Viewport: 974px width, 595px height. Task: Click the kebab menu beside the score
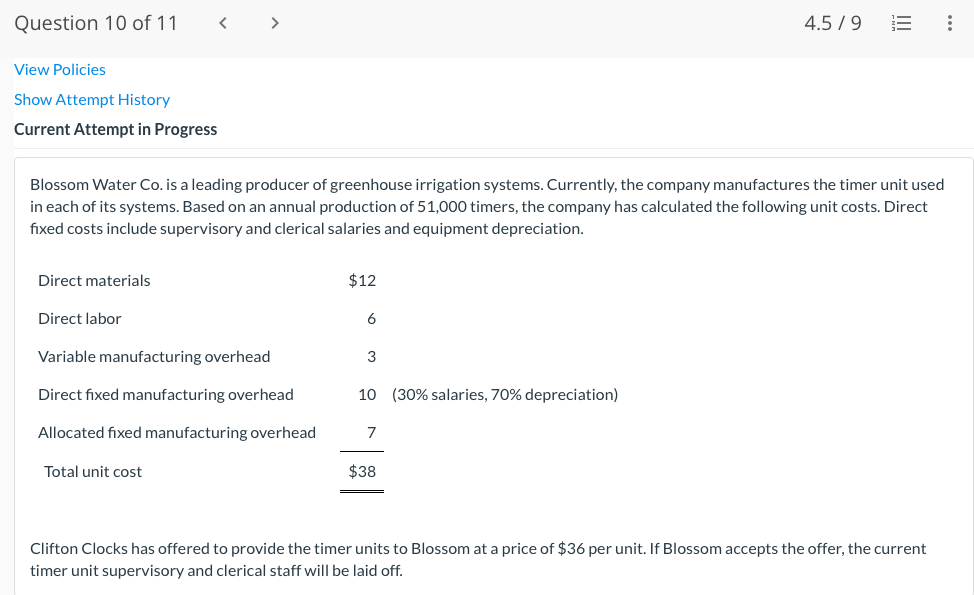pyautogui.click(x=949, y=22)
